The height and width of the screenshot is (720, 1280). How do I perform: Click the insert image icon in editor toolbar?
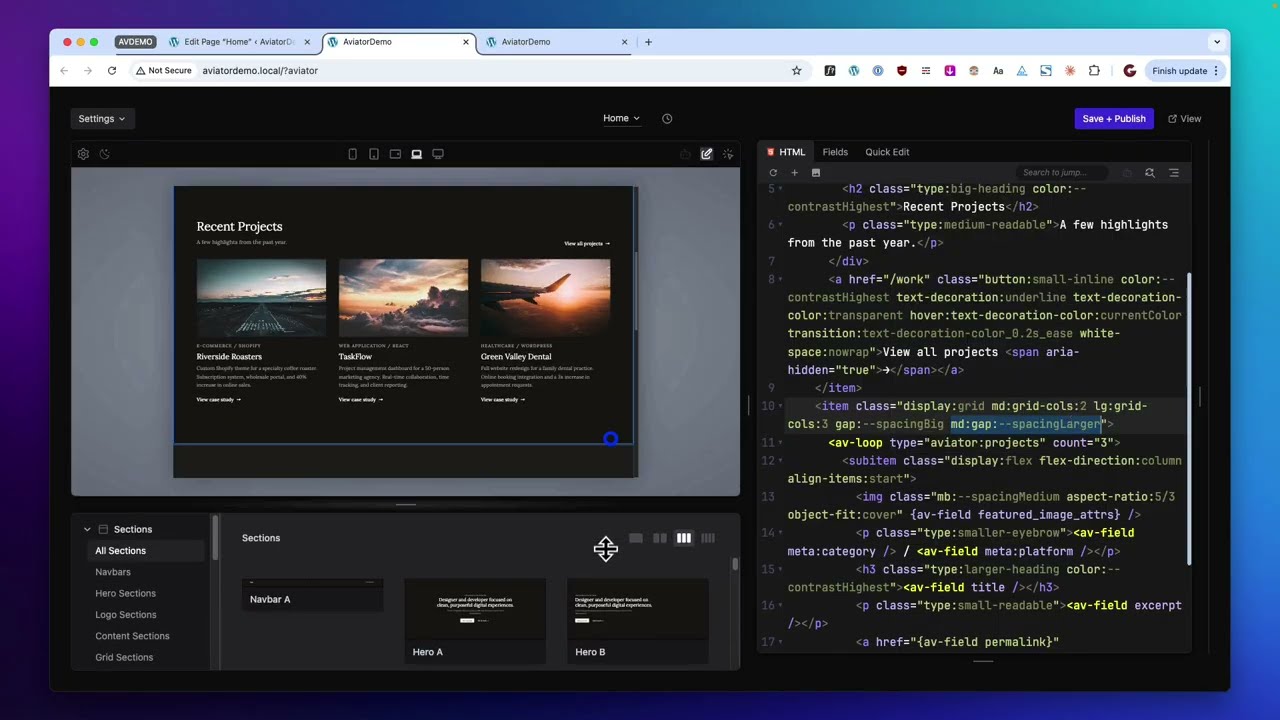pos(816,173)
